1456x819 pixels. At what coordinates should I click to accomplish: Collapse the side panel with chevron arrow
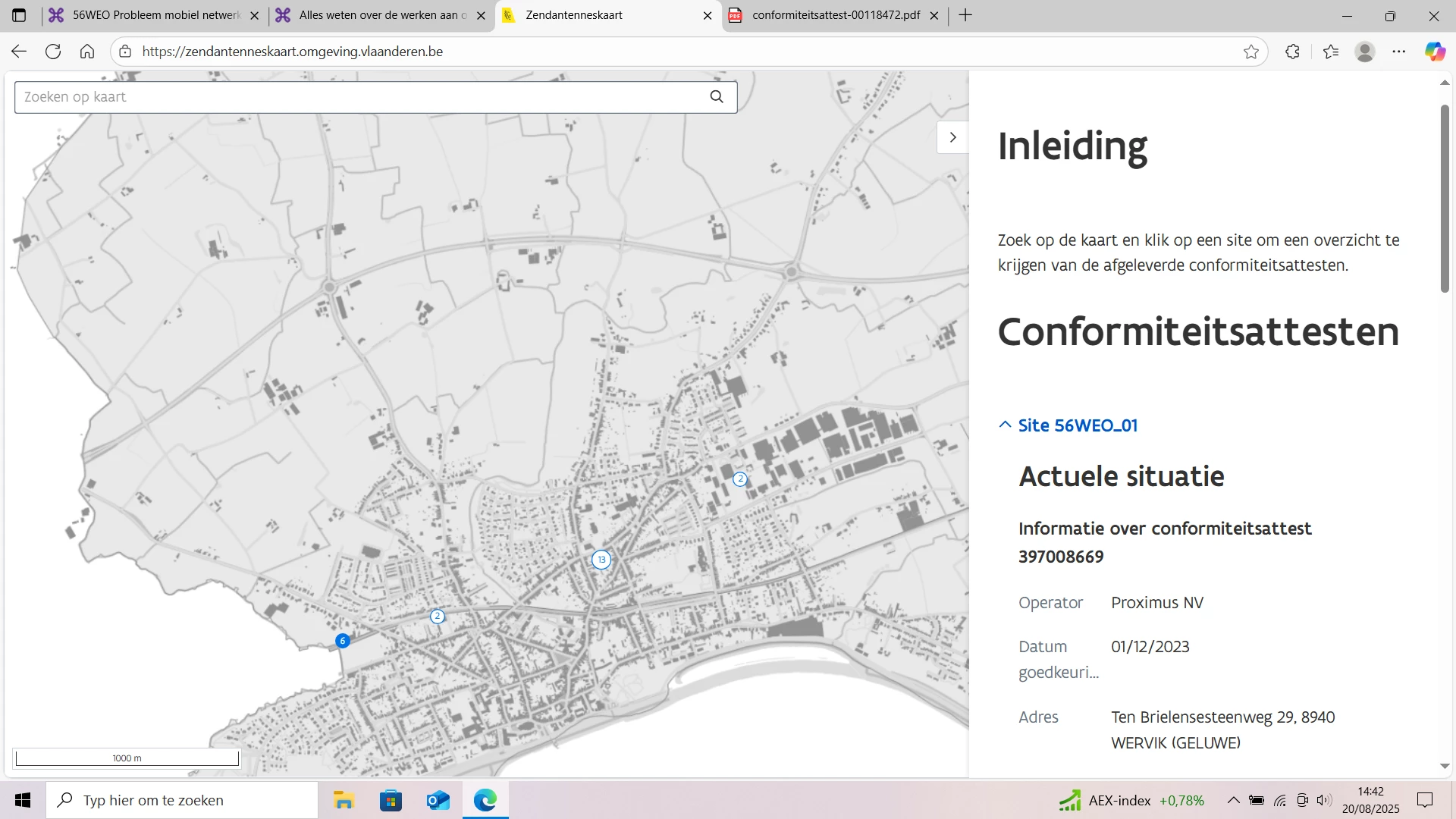tap(953, 137)
